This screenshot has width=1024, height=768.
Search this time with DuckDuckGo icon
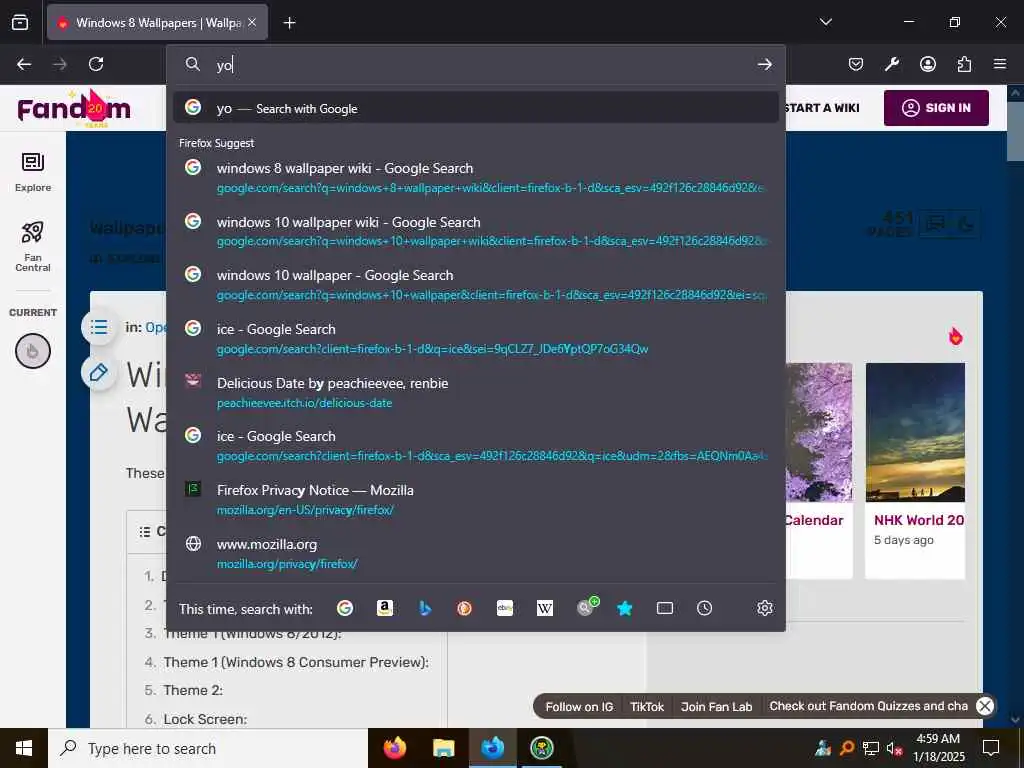pyautogui.click(x=464, y=609)
